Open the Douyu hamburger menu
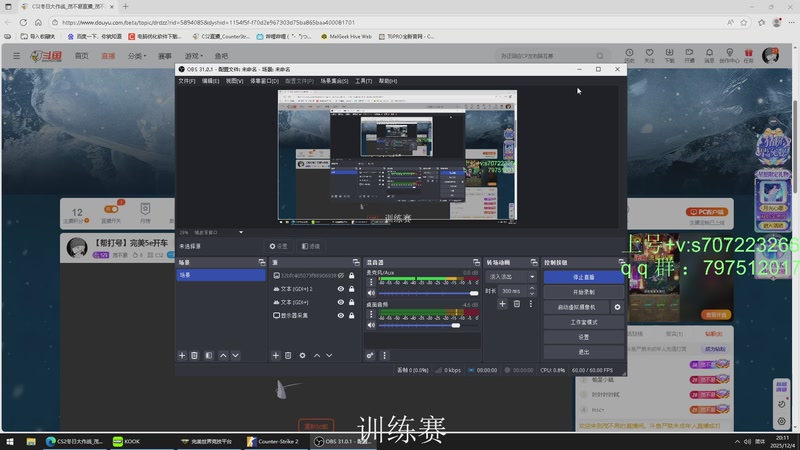 [17, 56]
